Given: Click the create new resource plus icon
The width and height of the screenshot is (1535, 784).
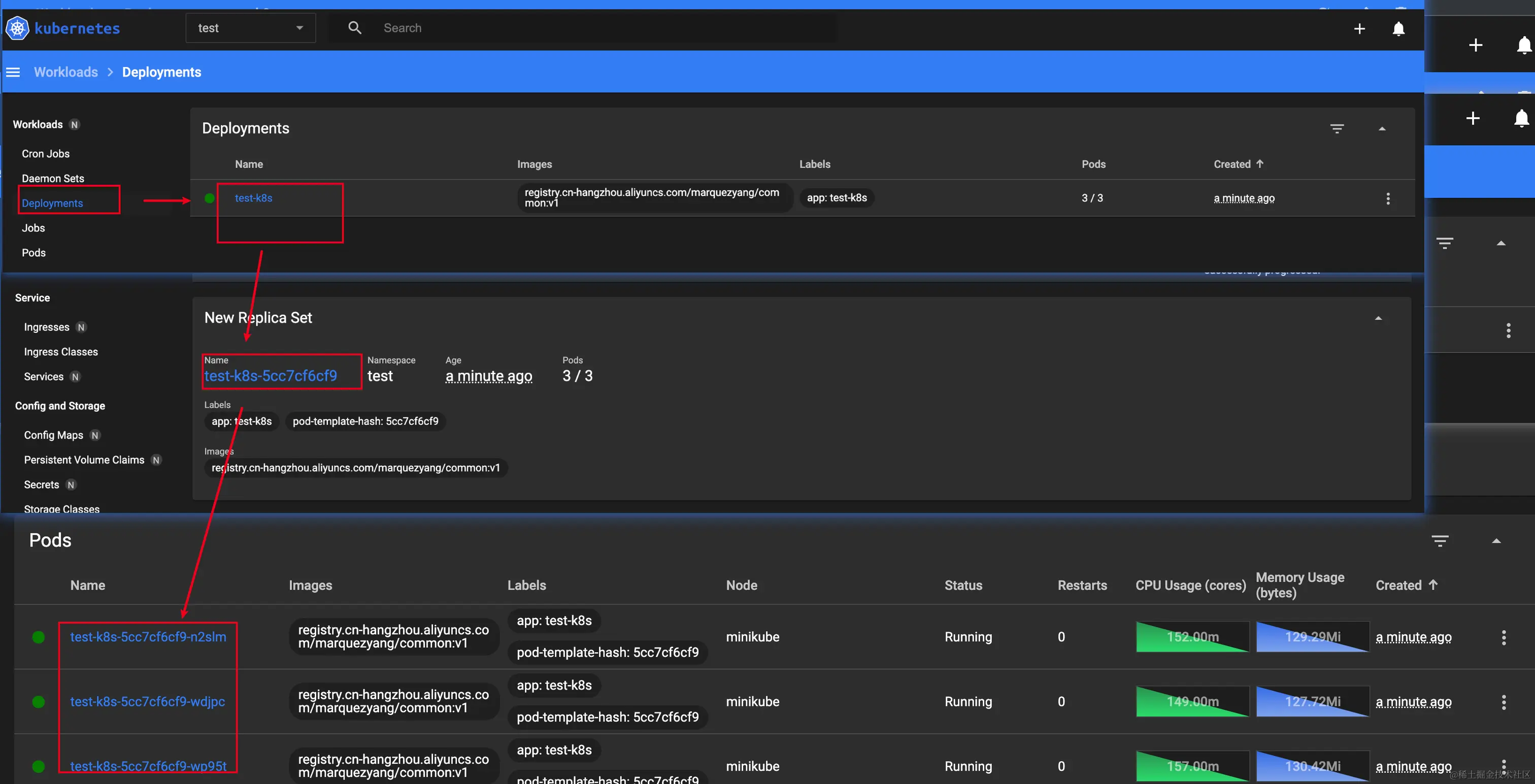Looking at the screenshot, I should coord(1359,28).
